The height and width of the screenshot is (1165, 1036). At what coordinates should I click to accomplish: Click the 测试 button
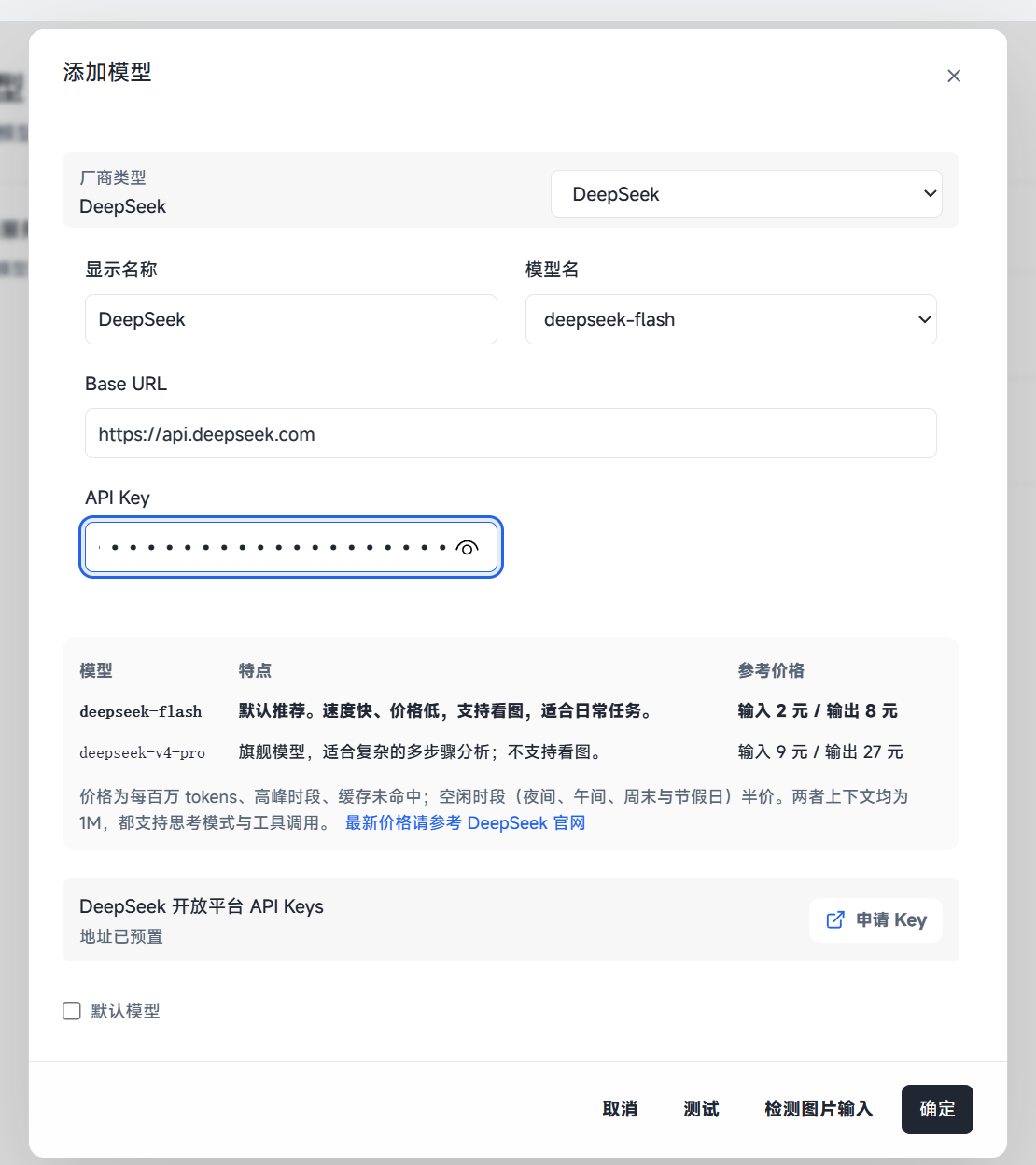(701, 1109)
